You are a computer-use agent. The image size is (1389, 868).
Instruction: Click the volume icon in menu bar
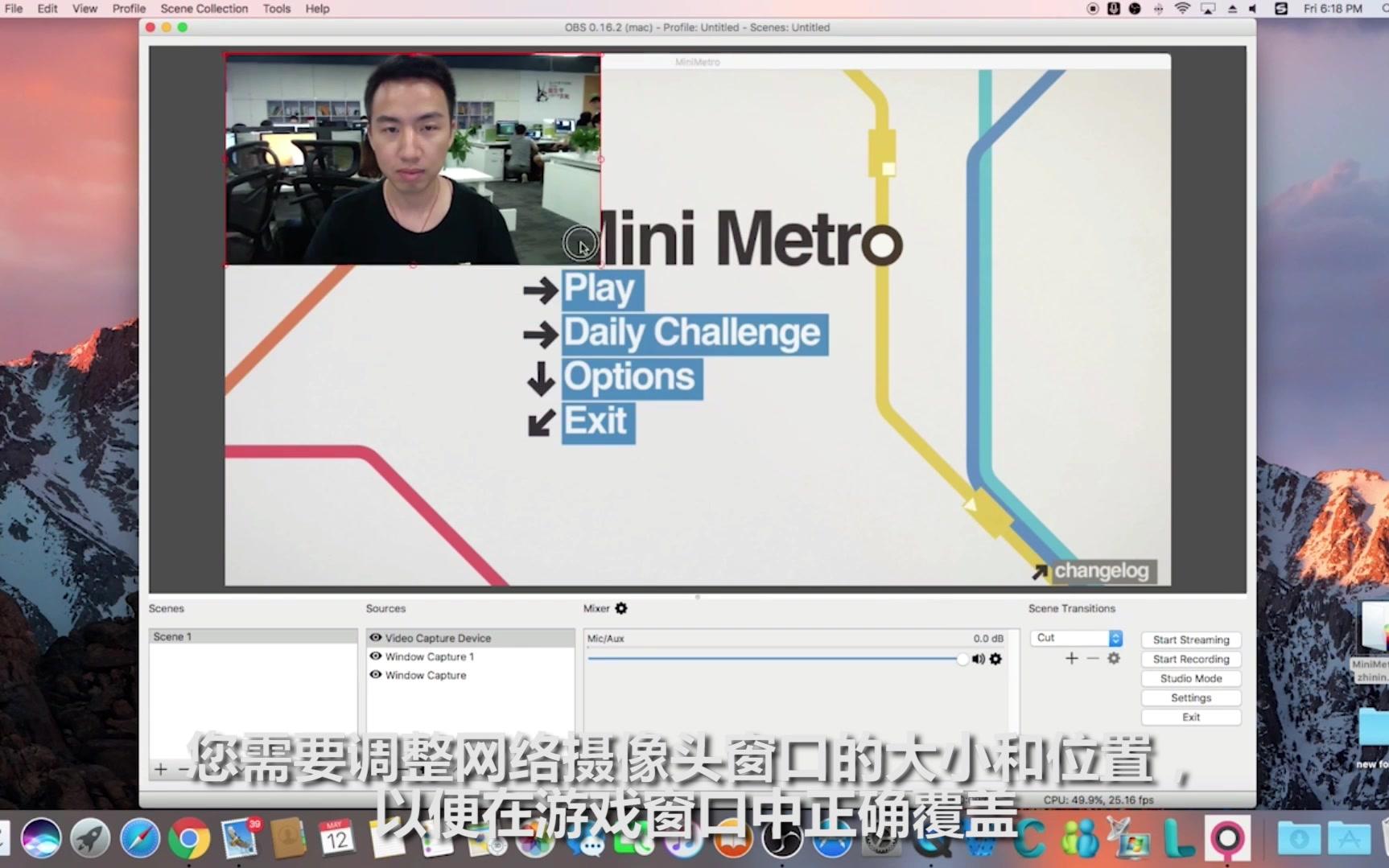pos(1253,9)
